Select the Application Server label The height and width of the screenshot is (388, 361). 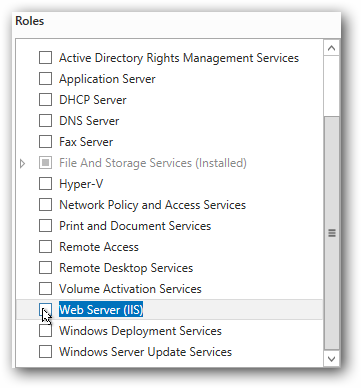click(107, 79)
